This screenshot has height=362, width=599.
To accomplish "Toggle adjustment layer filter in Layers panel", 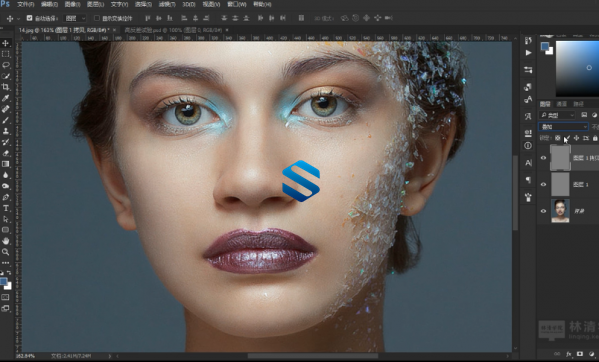I will 594,115.
